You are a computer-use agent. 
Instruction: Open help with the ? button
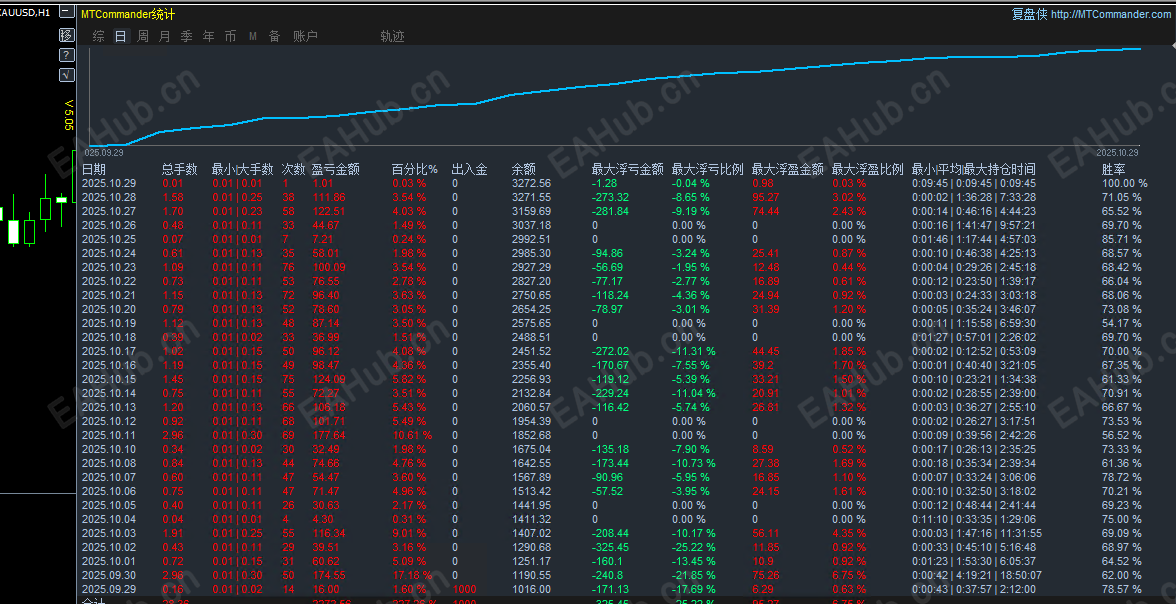click(x=67, y=55)
